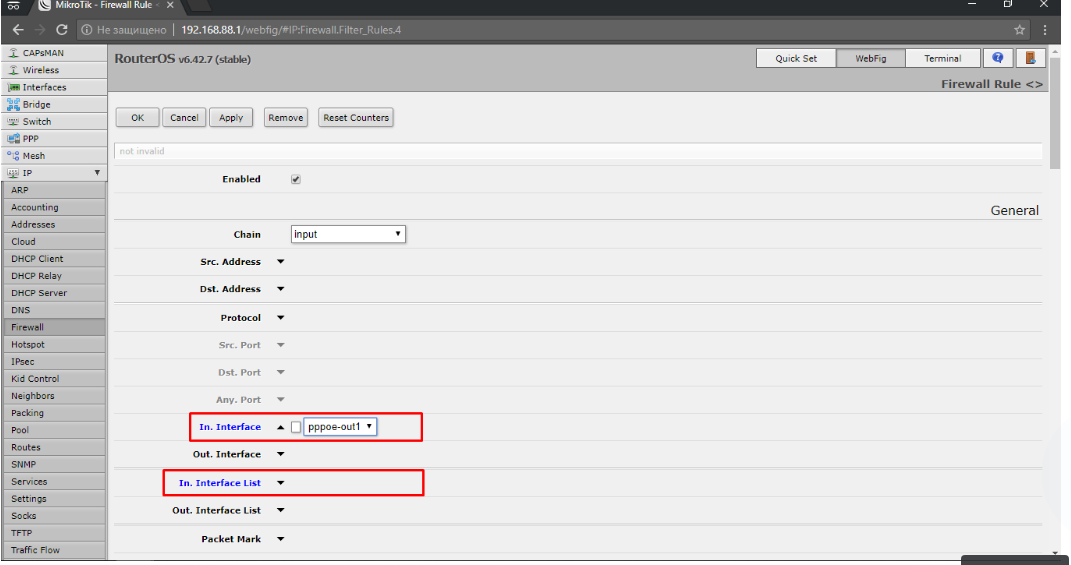This screenshot has width=1071, height=565.
Task: Open Traffic Flow submenu
Action: point(54,549)
